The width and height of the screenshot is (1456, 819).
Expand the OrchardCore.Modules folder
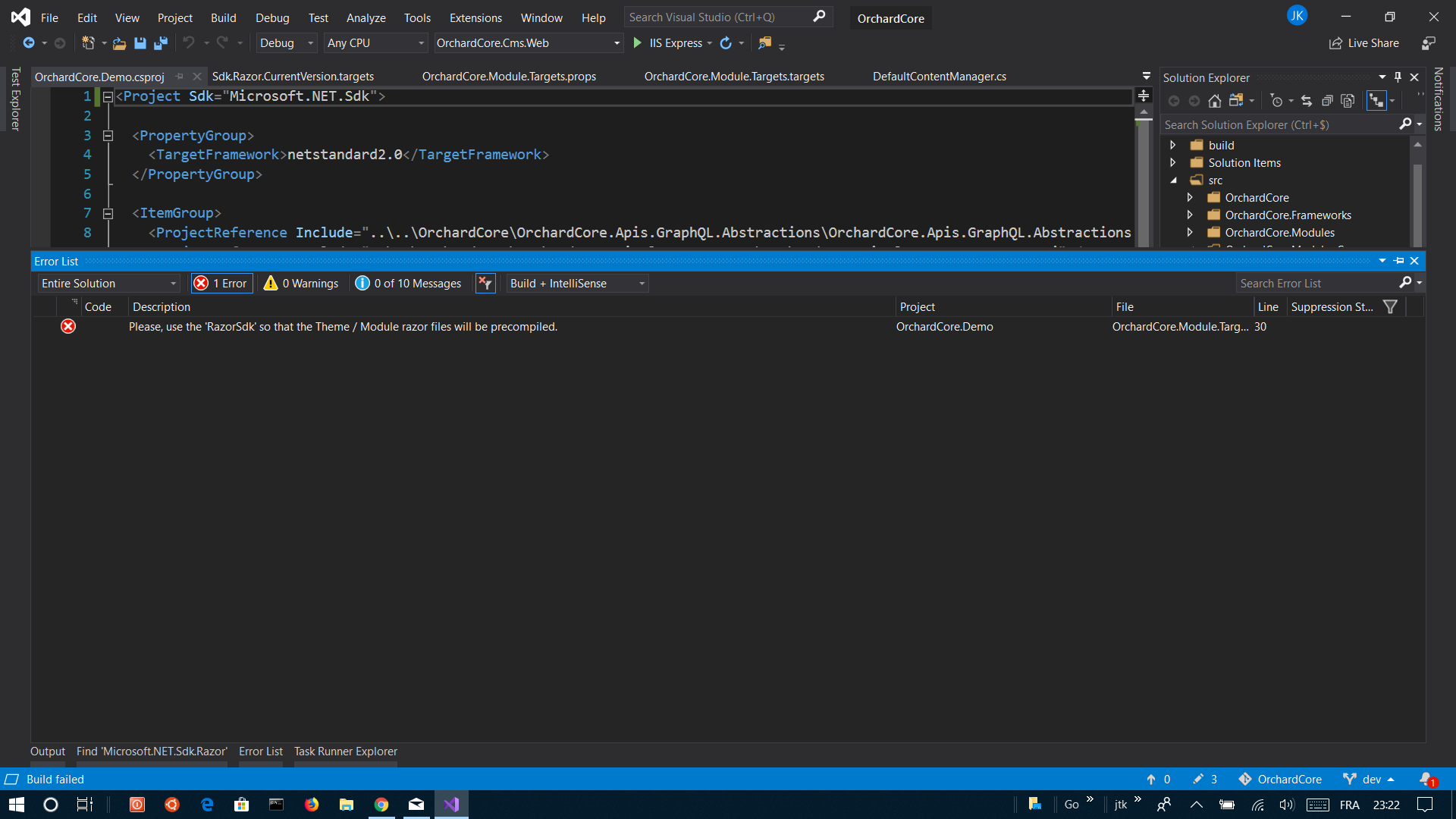click(1190, 233)
